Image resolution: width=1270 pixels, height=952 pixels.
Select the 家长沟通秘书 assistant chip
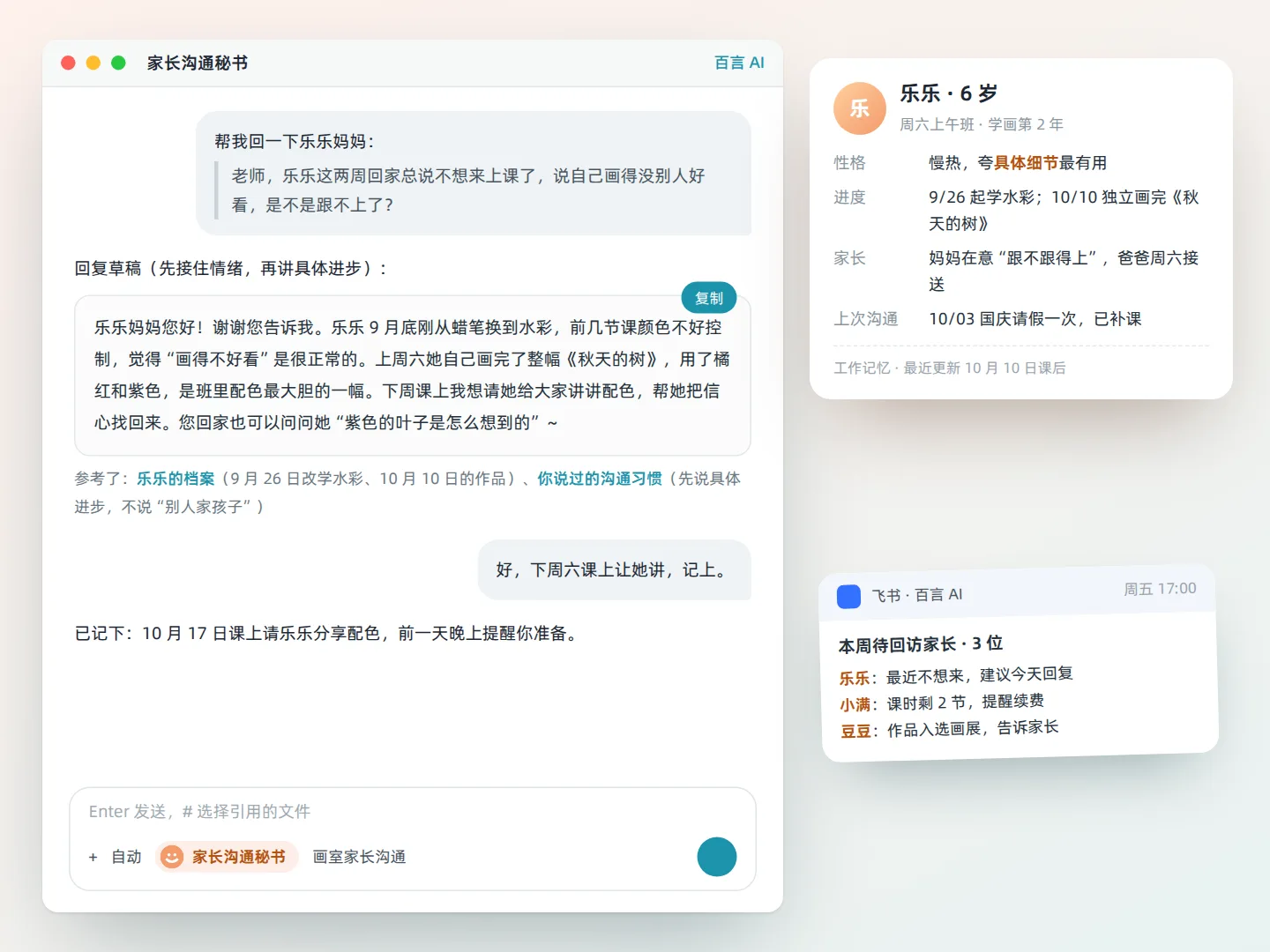pyautogui.click(x=228, y=857)
